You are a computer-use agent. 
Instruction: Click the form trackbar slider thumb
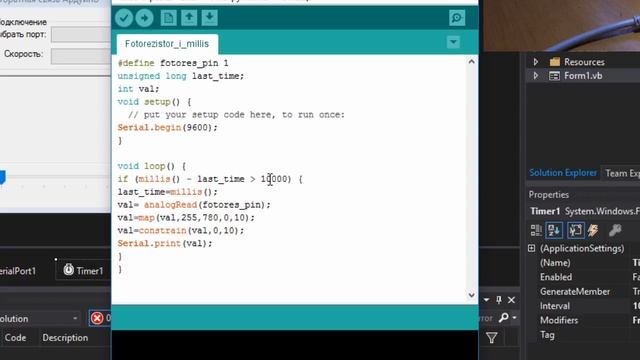[x=2, y=177]
